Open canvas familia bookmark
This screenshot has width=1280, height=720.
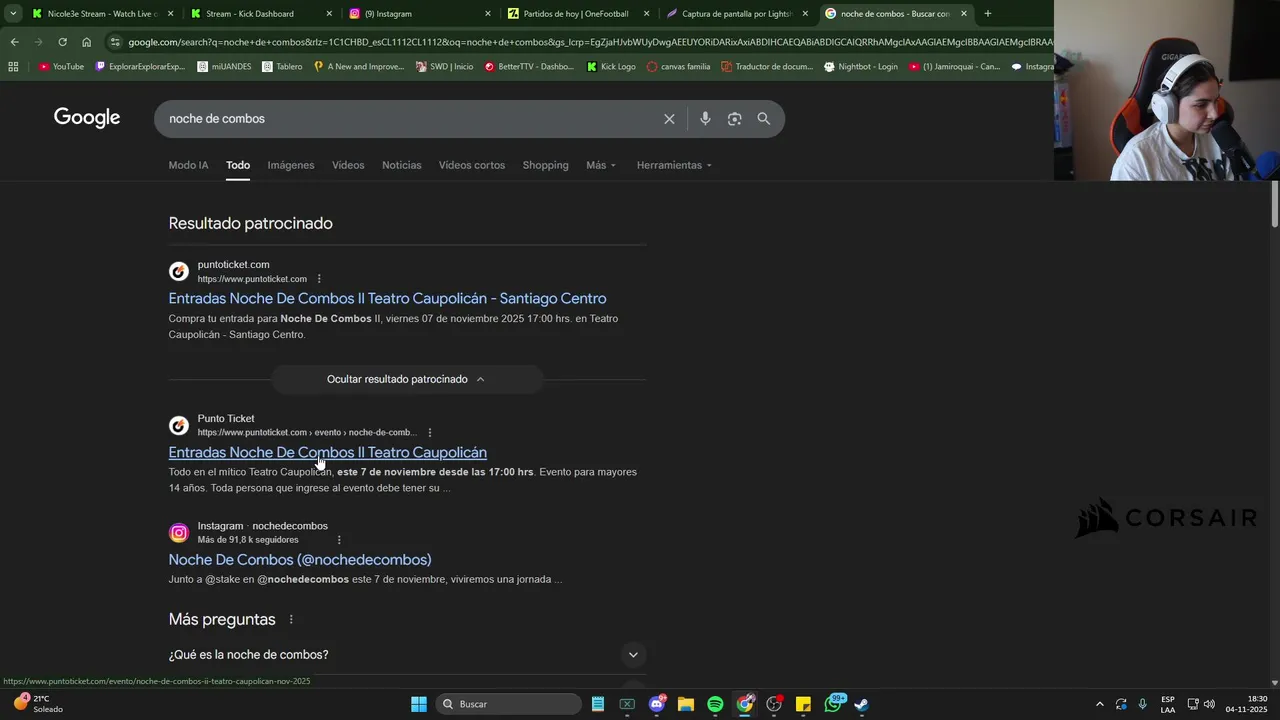point(679,67)
